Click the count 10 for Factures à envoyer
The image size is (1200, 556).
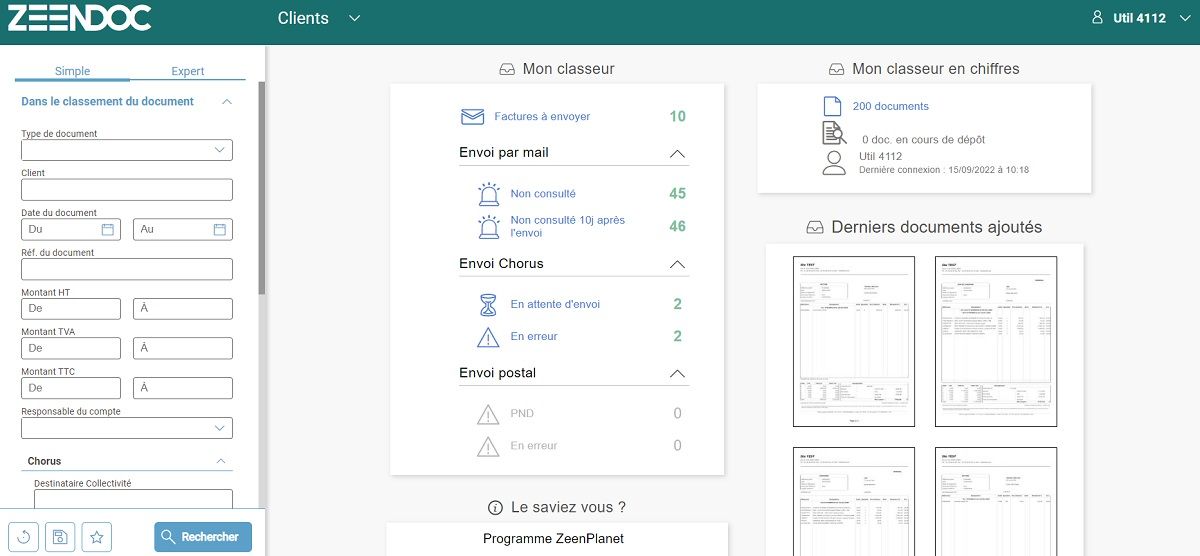point(677,117)
